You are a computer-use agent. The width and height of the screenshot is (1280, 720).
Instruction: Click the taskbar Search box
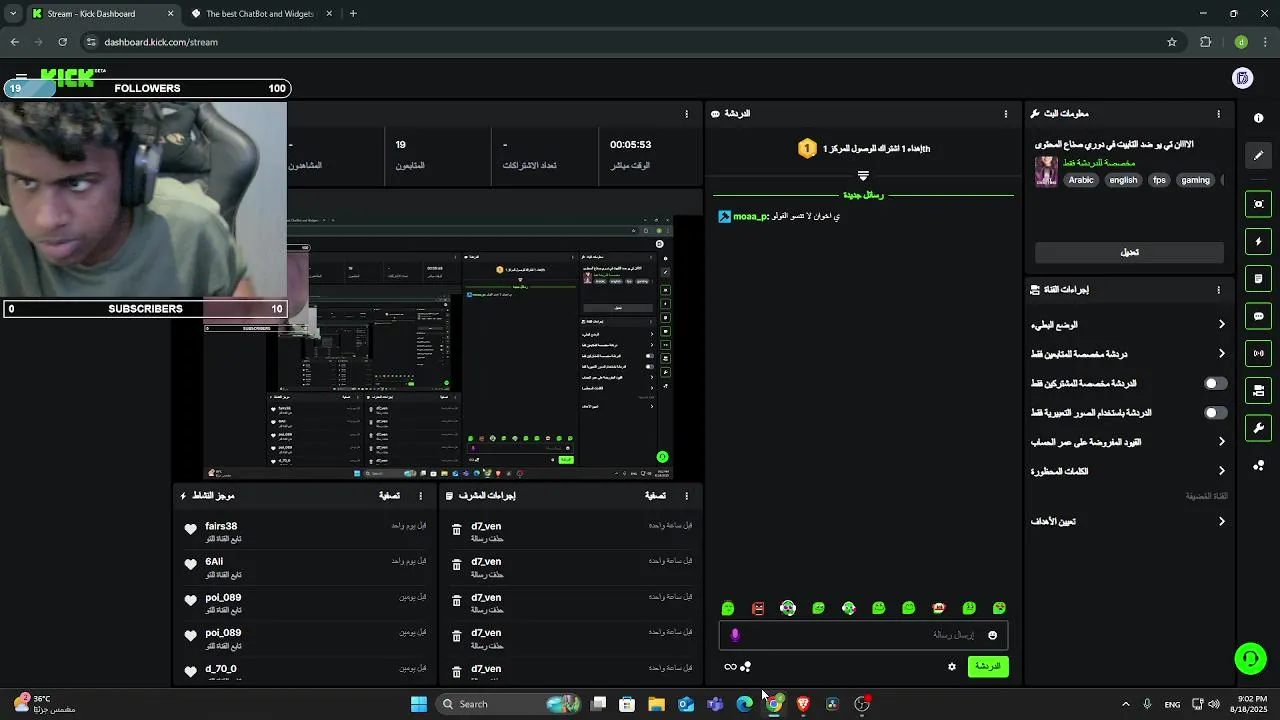[x=510, y=704]
